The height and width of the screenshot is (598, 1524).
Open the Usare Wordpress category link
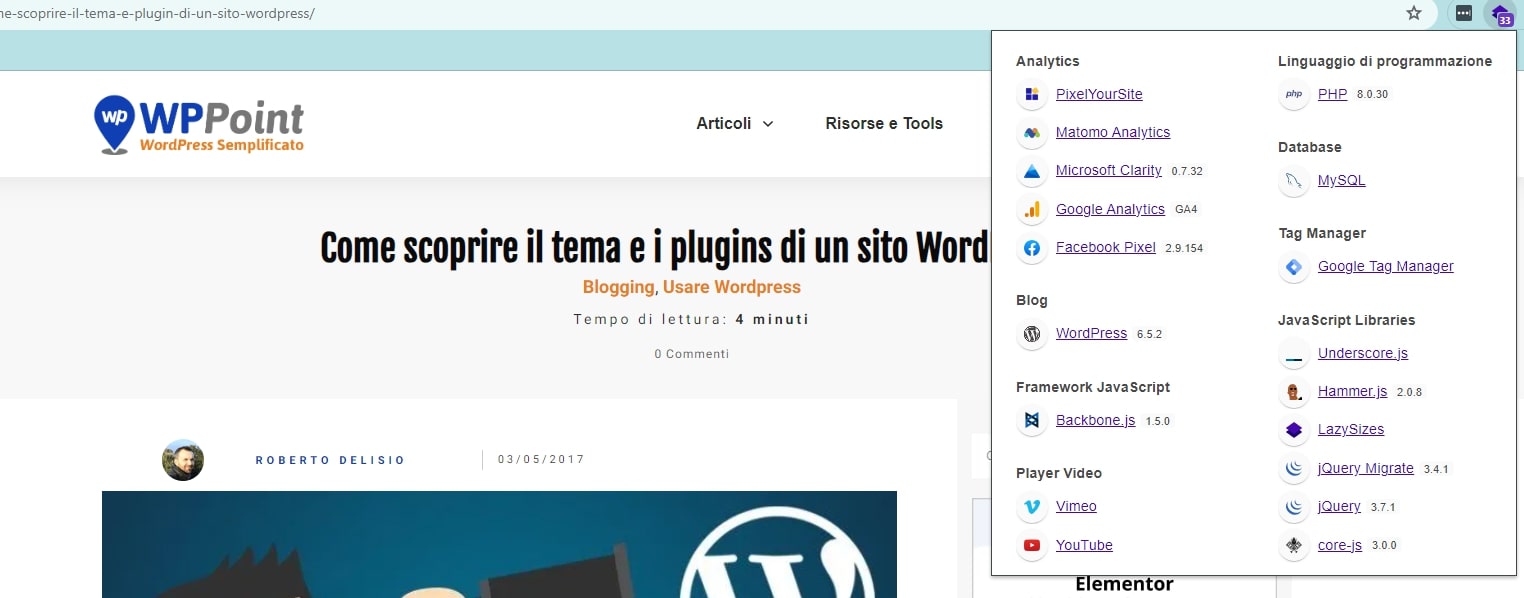(x=731, y=287)
